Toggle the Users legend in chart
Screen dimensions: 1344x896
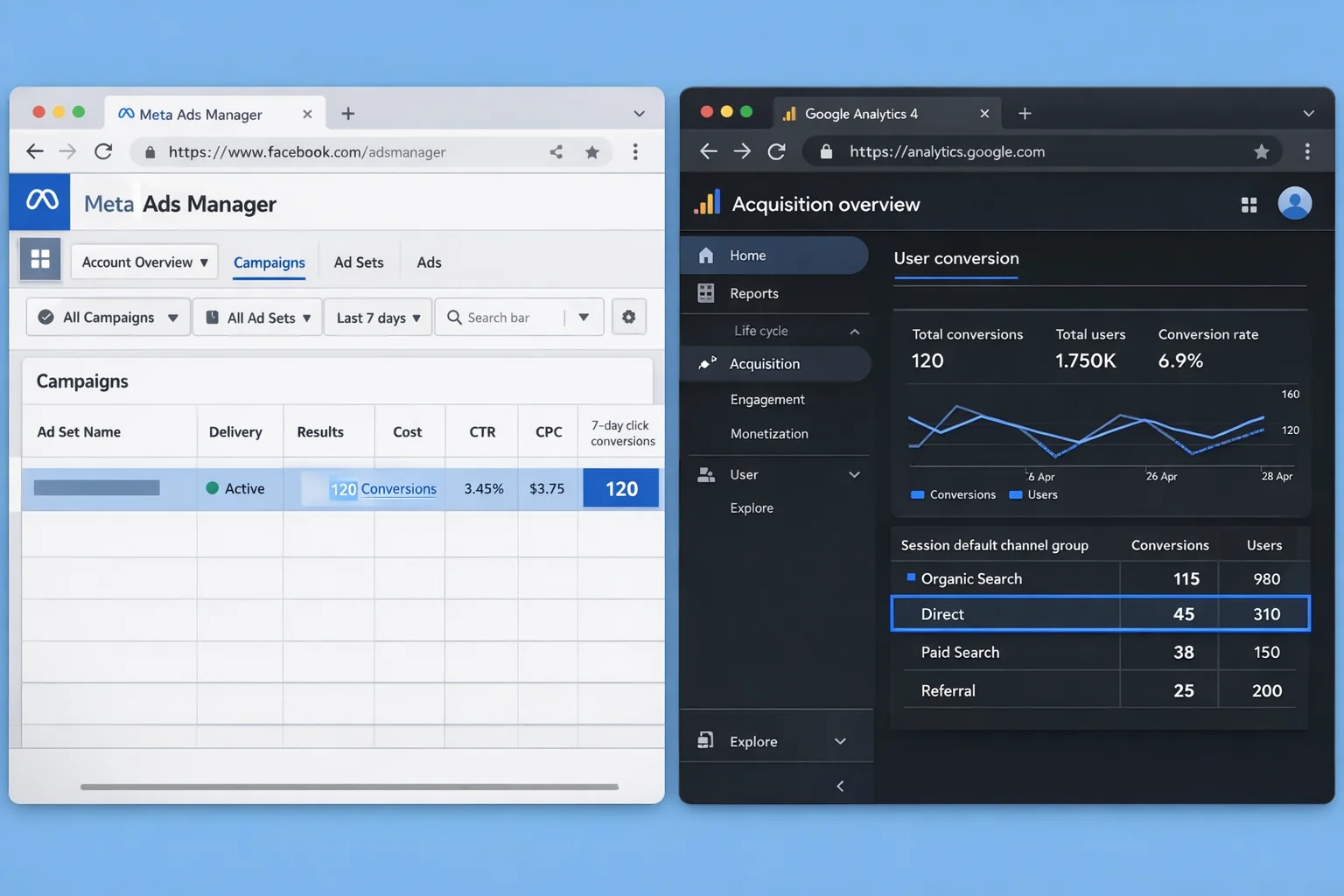[1033, 495]
